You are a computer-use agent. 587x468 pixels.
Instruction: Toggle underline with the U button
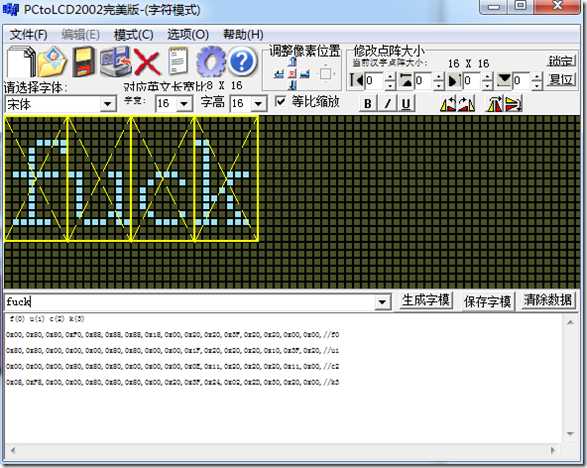(406, 104)
